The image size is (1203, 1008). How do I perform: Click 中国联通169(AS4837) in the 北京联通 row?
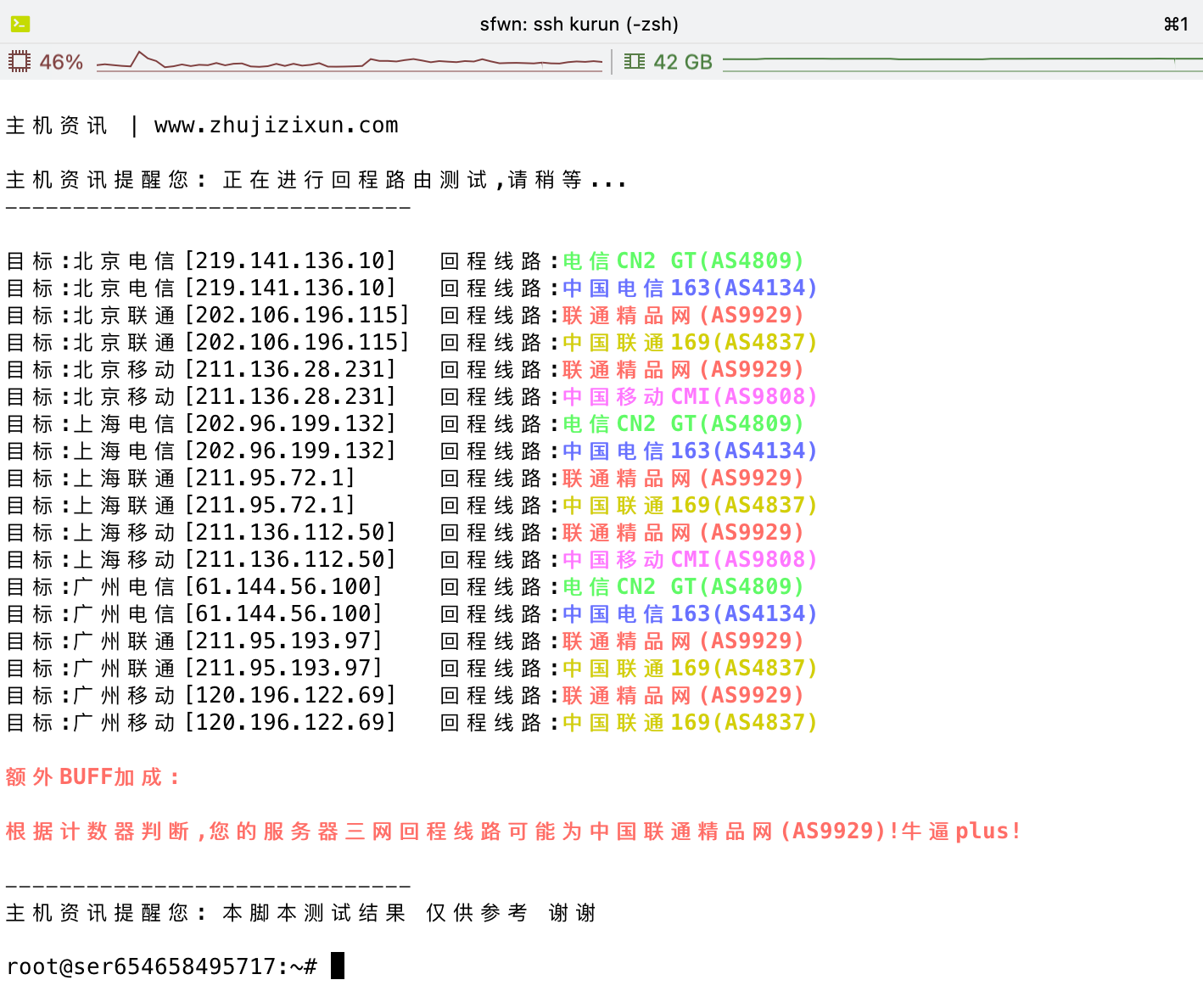coord(690,342)
